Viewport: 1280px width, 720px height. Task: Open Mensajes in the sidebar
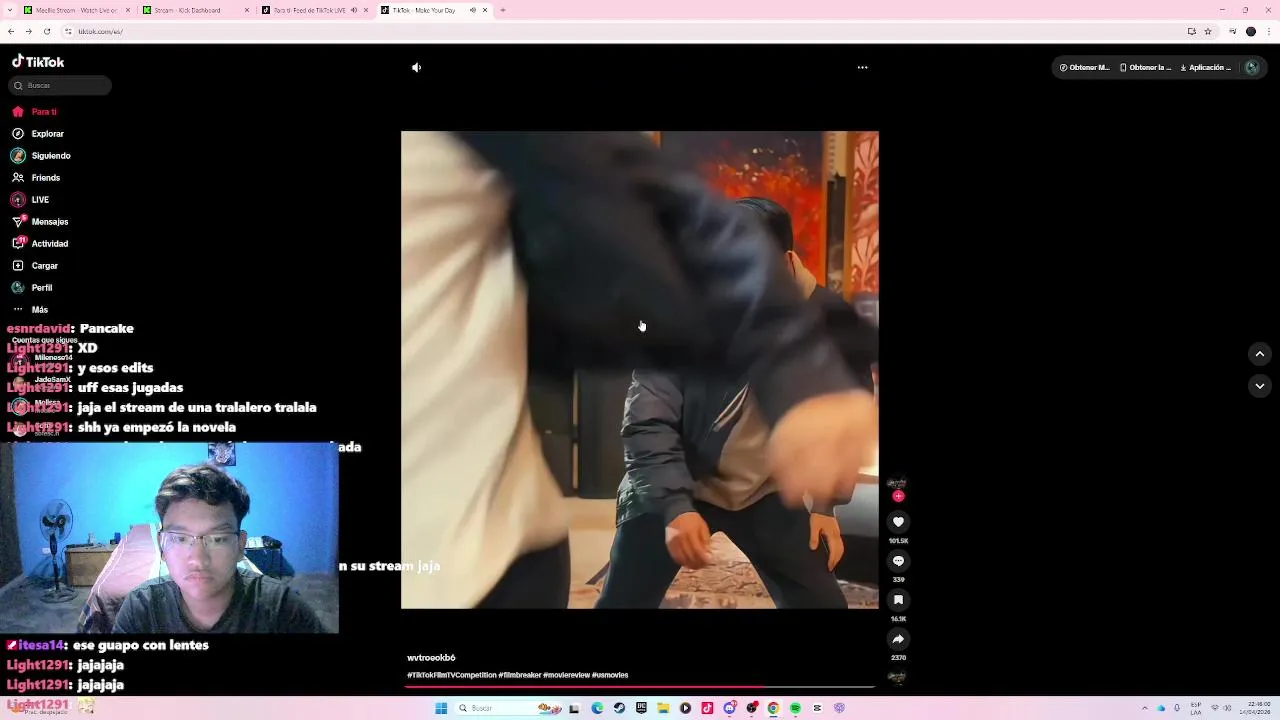(39, 222)
